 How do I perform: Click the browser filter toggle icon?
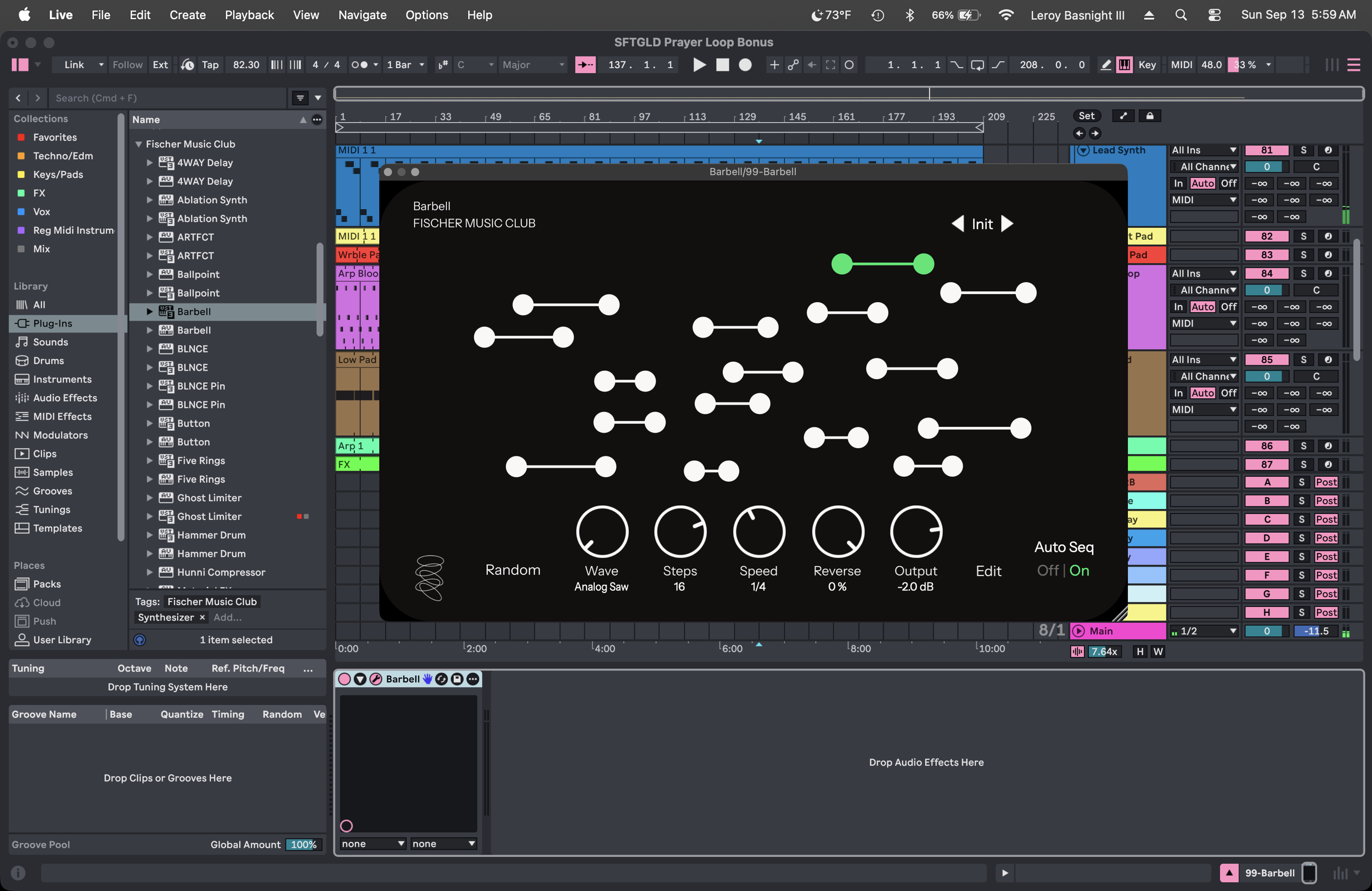tap(300, 98)
